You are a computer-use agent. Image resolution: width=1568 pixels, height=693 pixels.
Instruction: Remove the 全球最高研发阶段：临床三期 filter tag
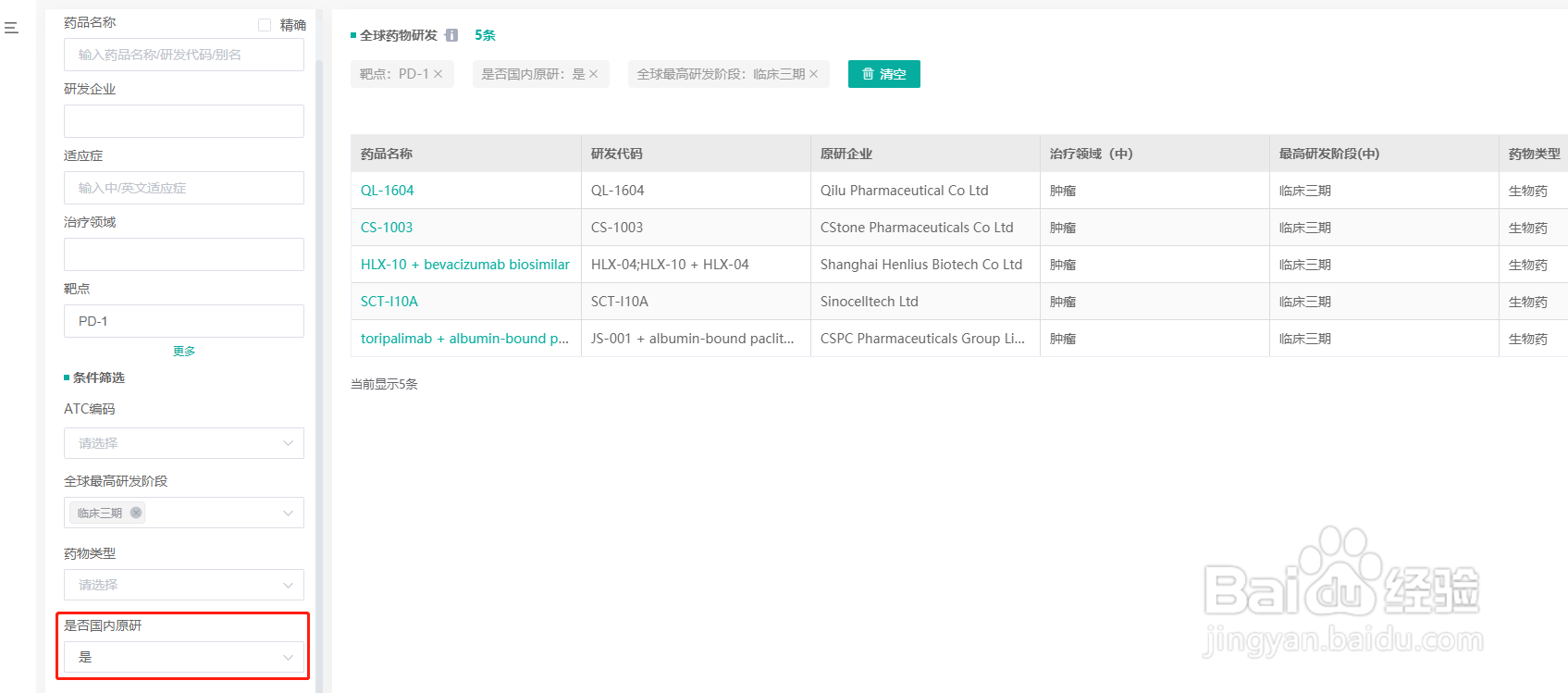pos(814,74)
